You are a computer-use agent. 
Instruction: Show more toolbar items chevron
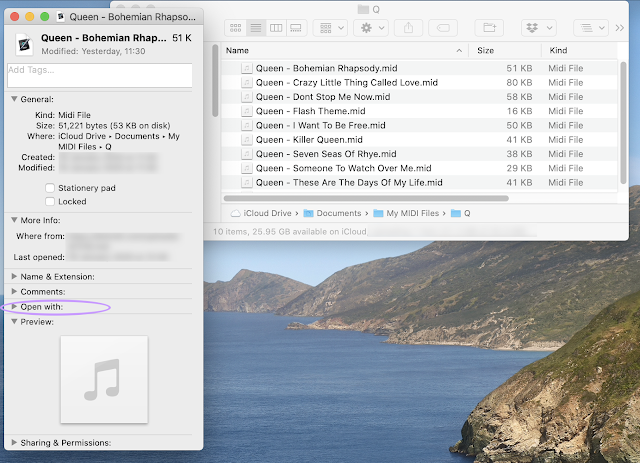point(620,28)
